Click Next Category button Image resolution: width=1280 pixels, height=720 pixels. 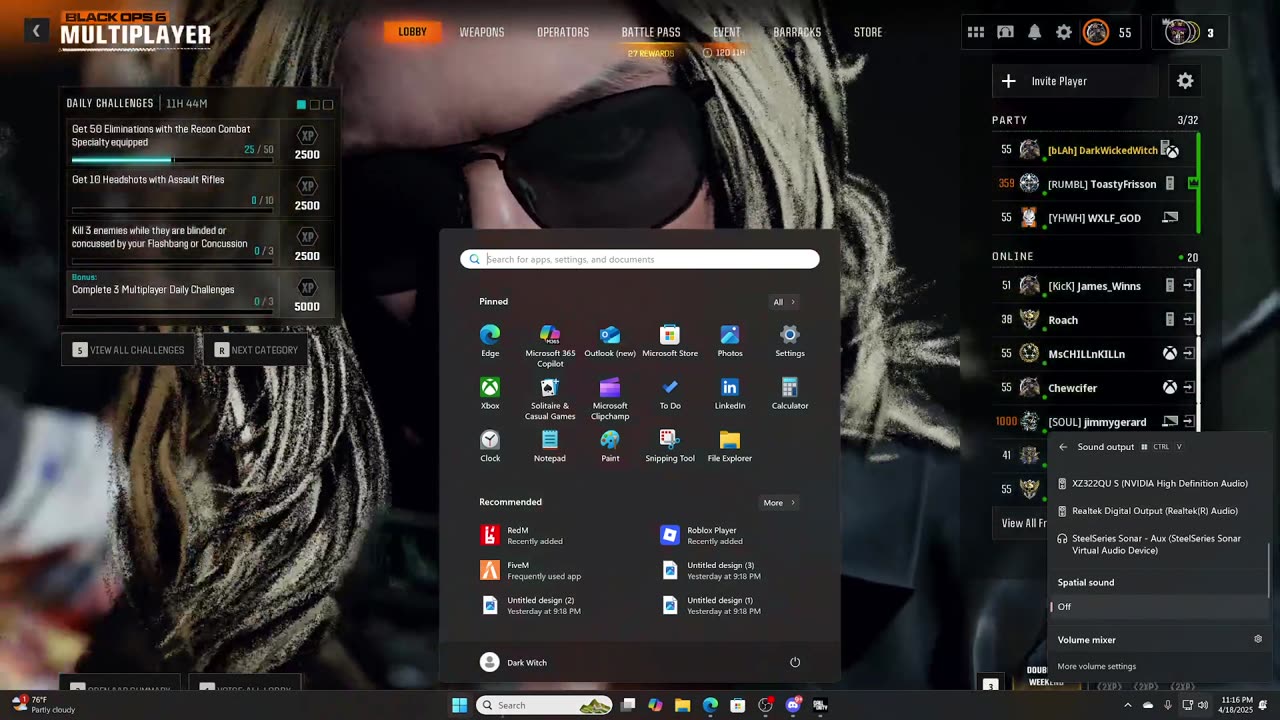coord(257,350)
